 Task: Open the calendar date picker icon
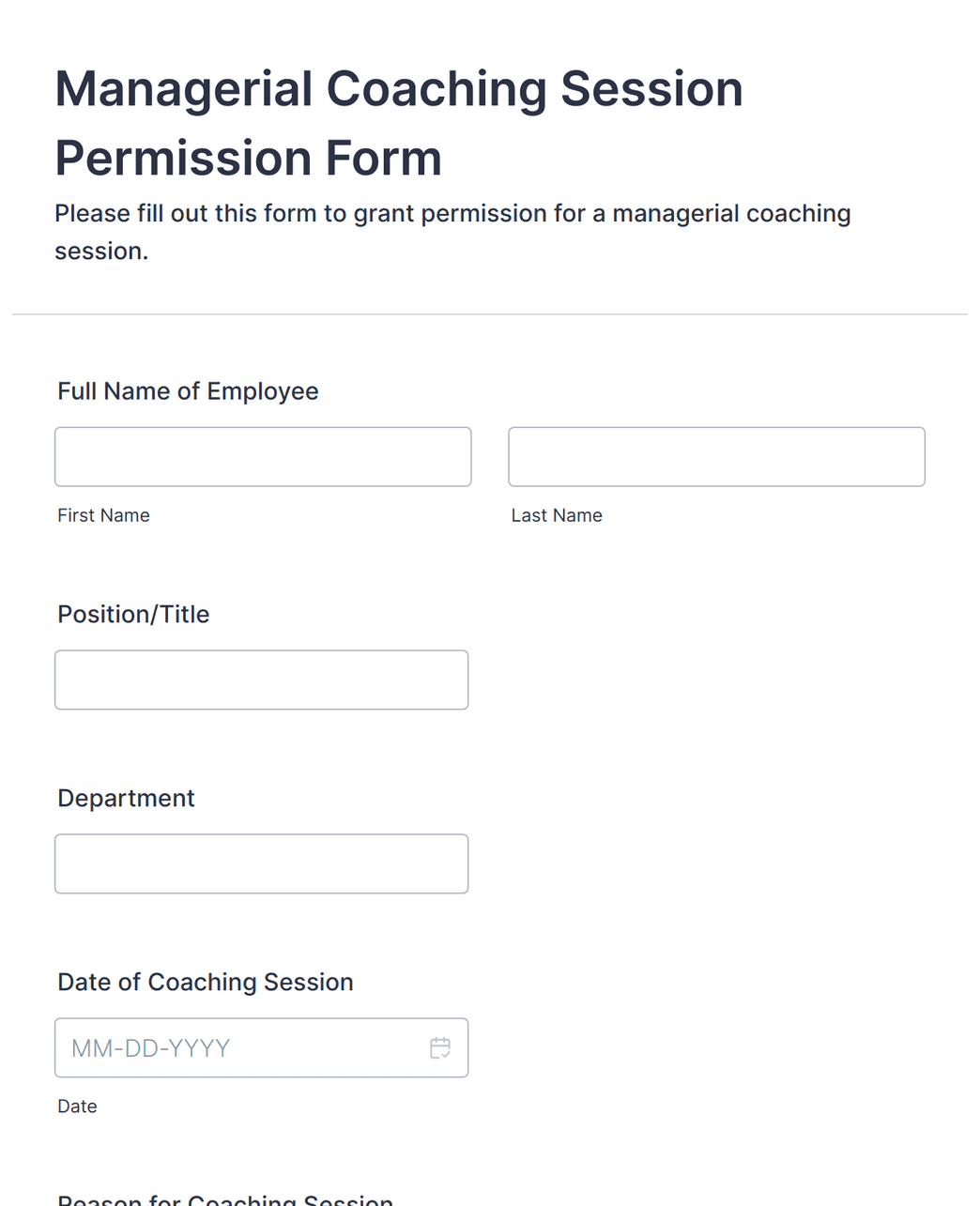(x=440, y=1047)
